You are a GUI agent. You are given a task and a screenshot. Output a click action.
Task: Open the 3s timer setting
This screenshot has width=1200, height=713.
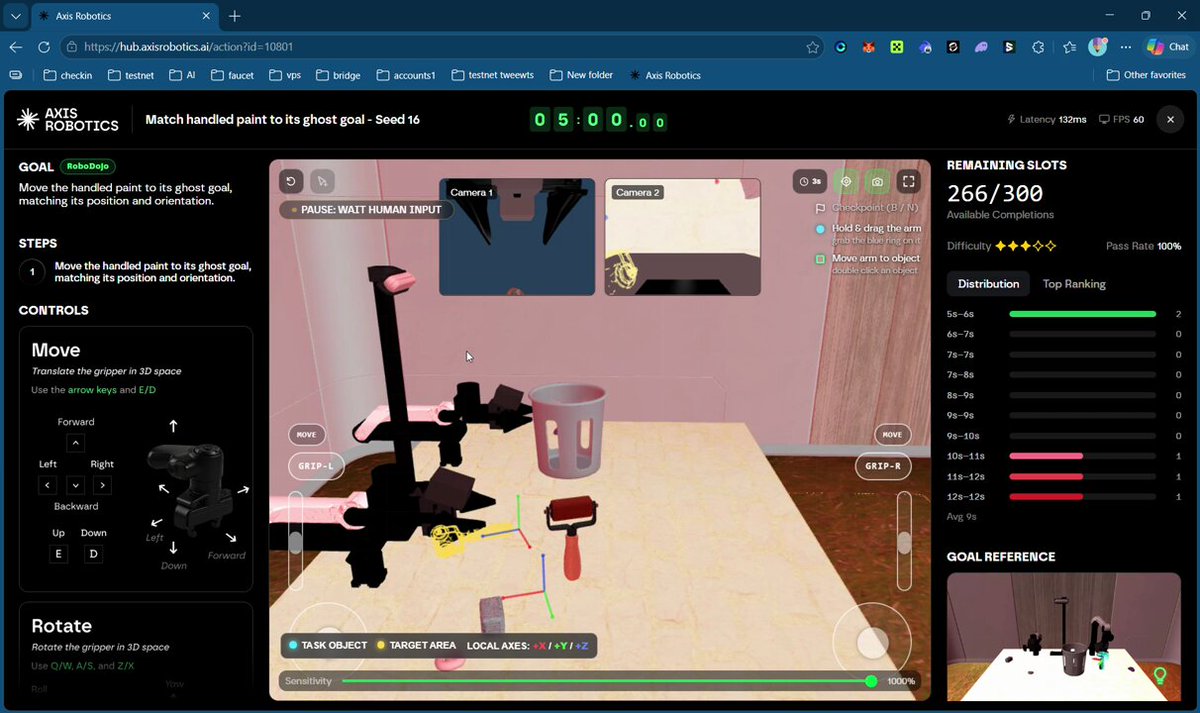pyautogui.click(x=810, y=181)
